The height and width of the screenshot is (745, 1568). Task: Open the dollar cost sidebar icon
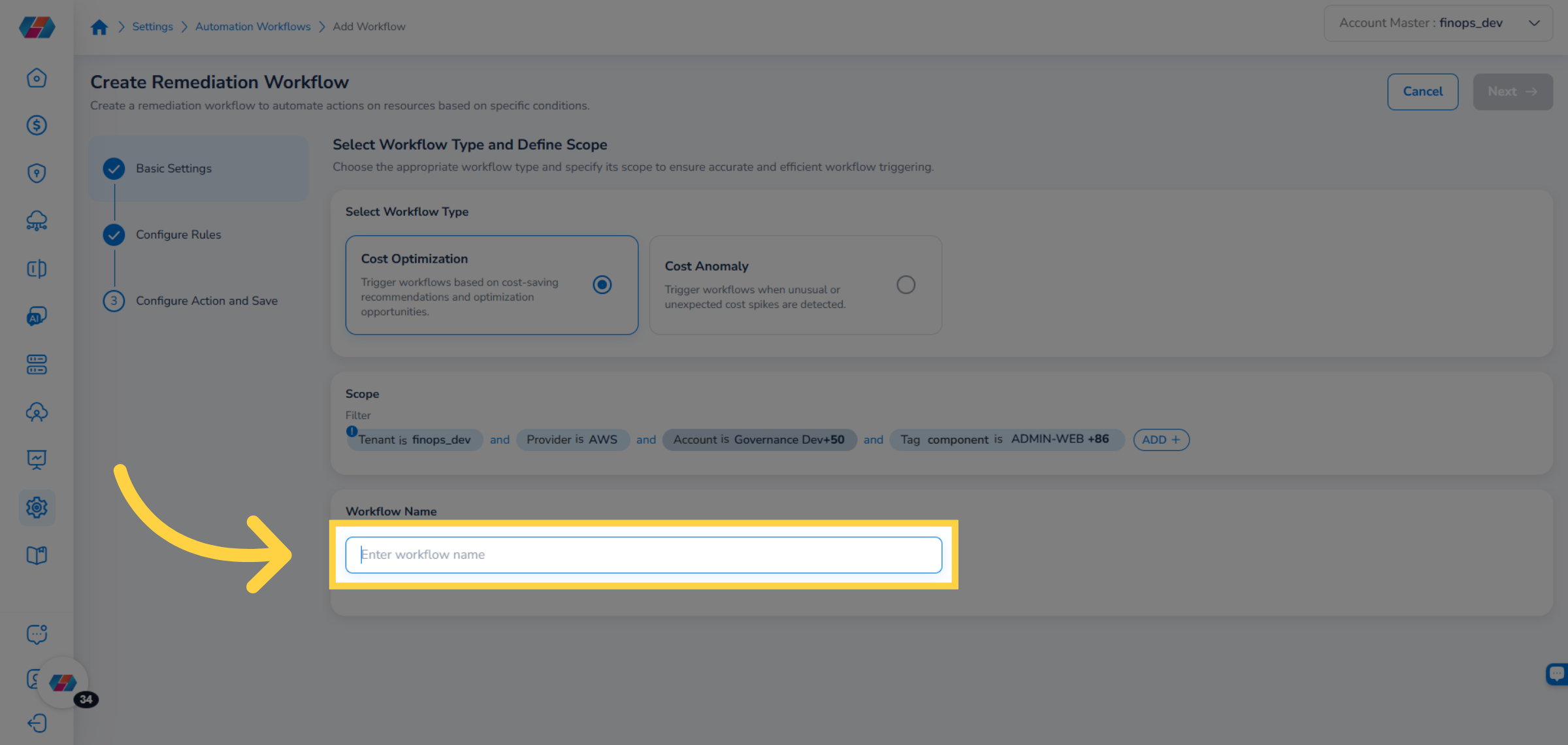click(x=37, y=125)
